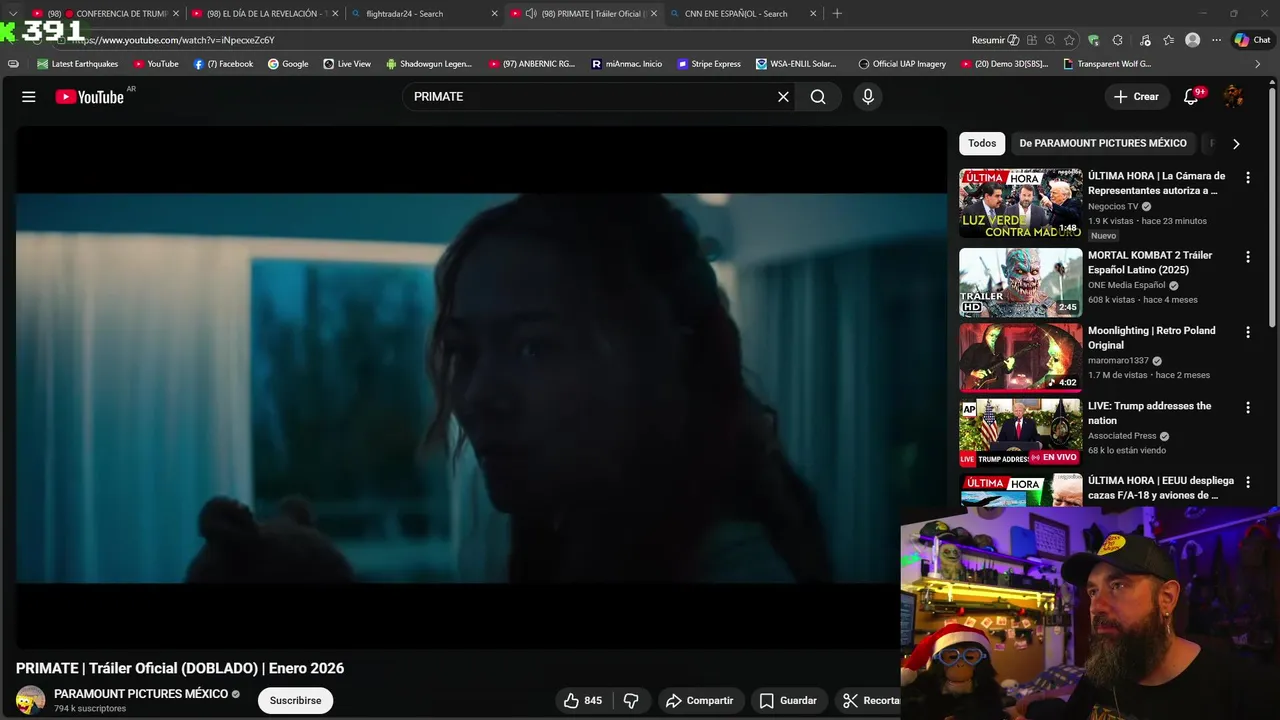Click the Compartir share button
1280x720 pixels.
coord(700,701)
